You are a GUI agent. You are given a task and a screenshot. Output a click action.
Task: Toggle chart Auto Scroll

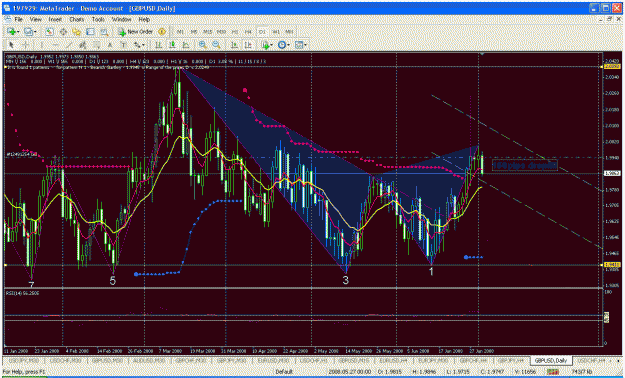[235, 45]
